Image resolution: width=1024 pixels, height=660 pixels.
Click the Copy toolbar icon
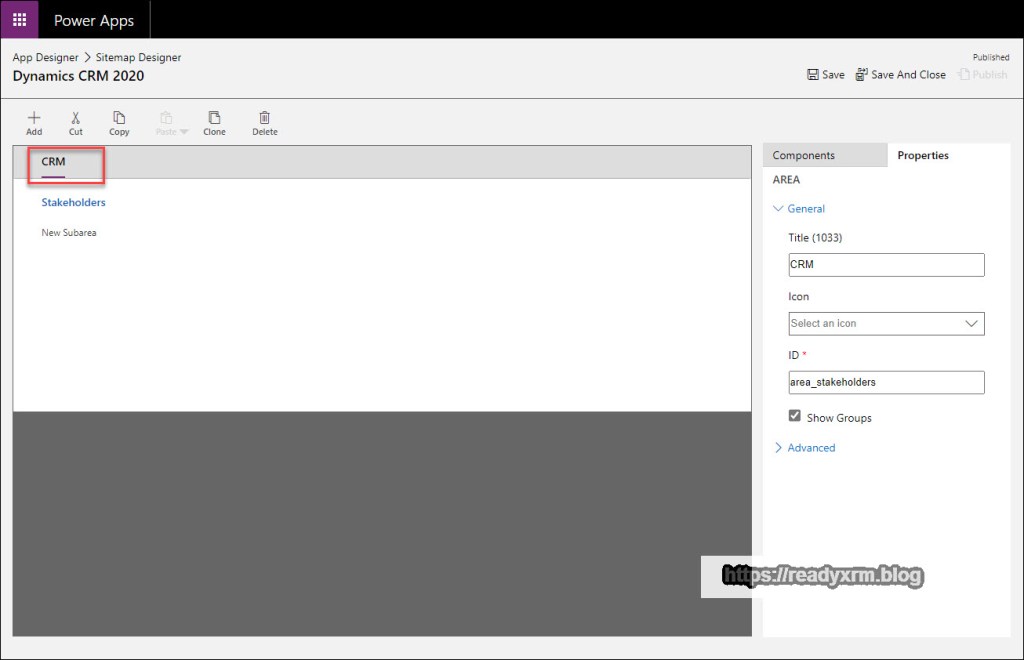pyautogui.click(x=119, y=118)
